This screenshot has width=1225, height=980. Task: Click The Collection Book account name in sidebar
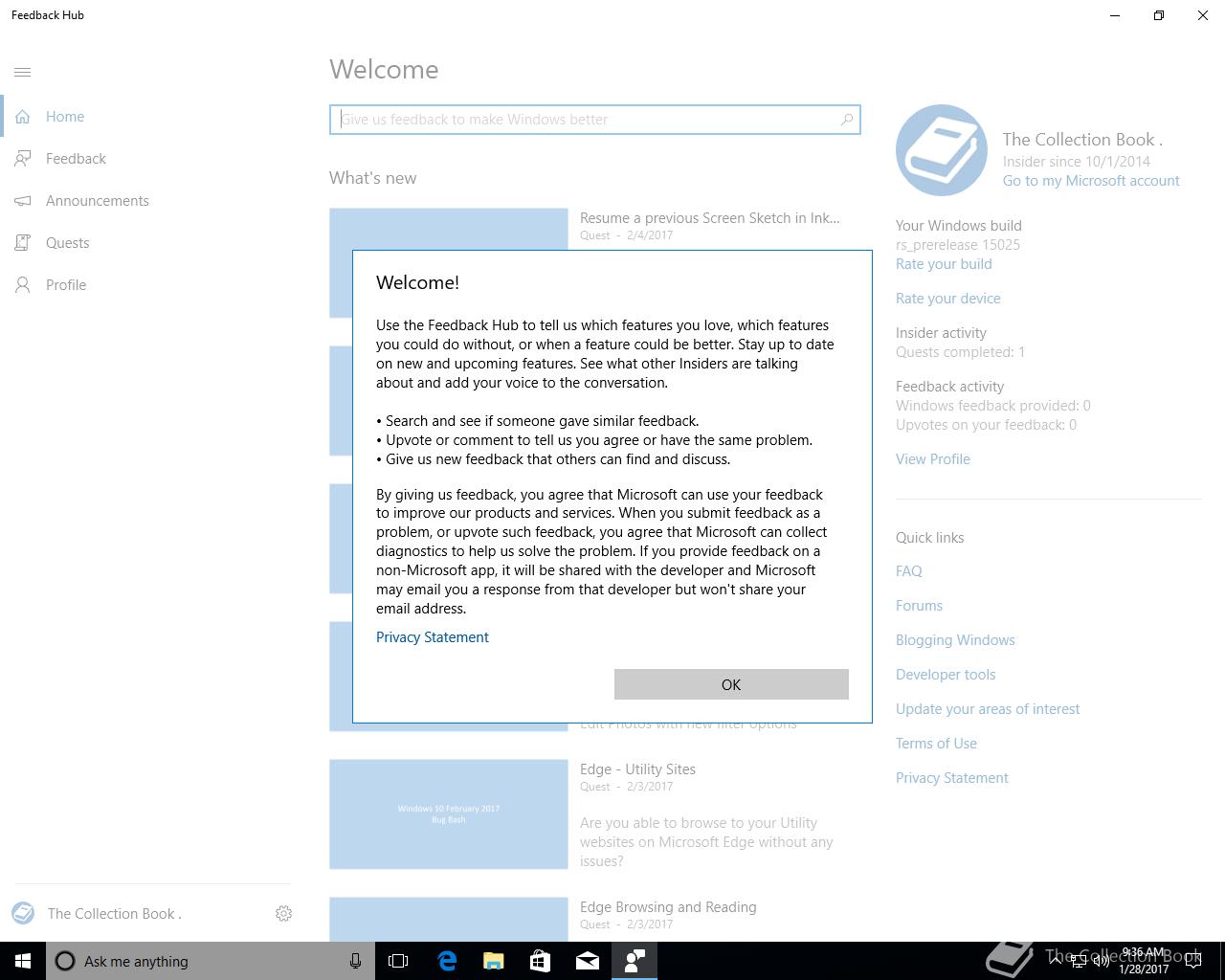[x=115, y=914]
